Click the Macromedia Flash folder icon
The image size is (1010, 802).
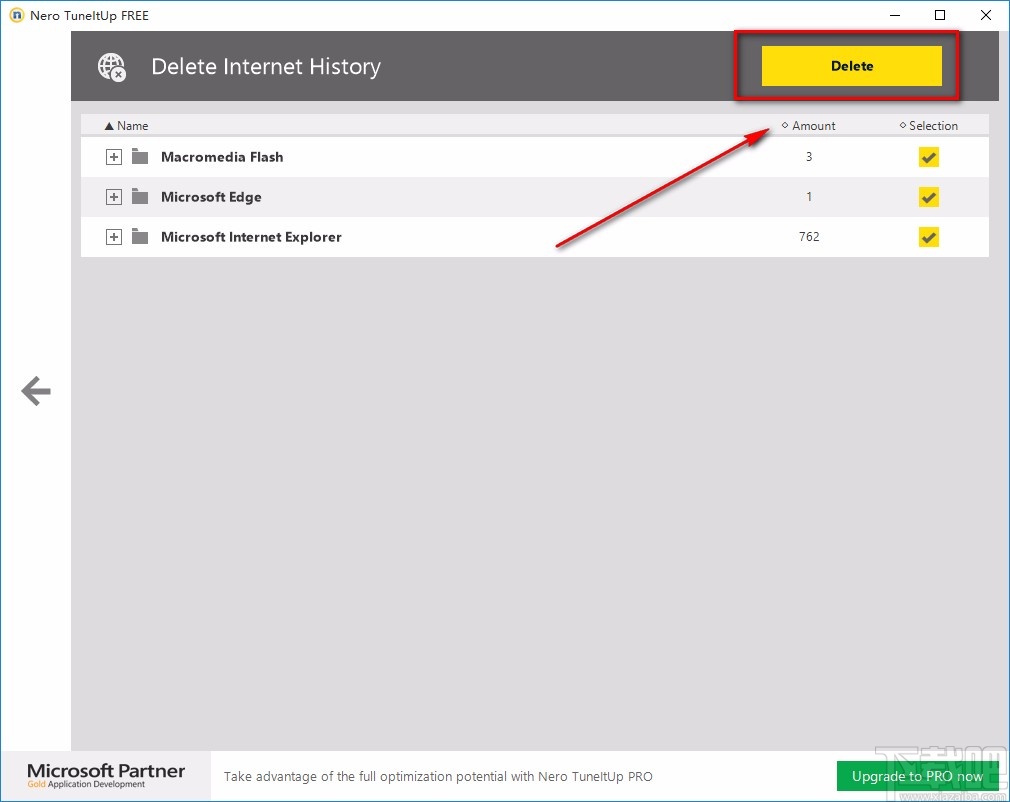point(140,157)
